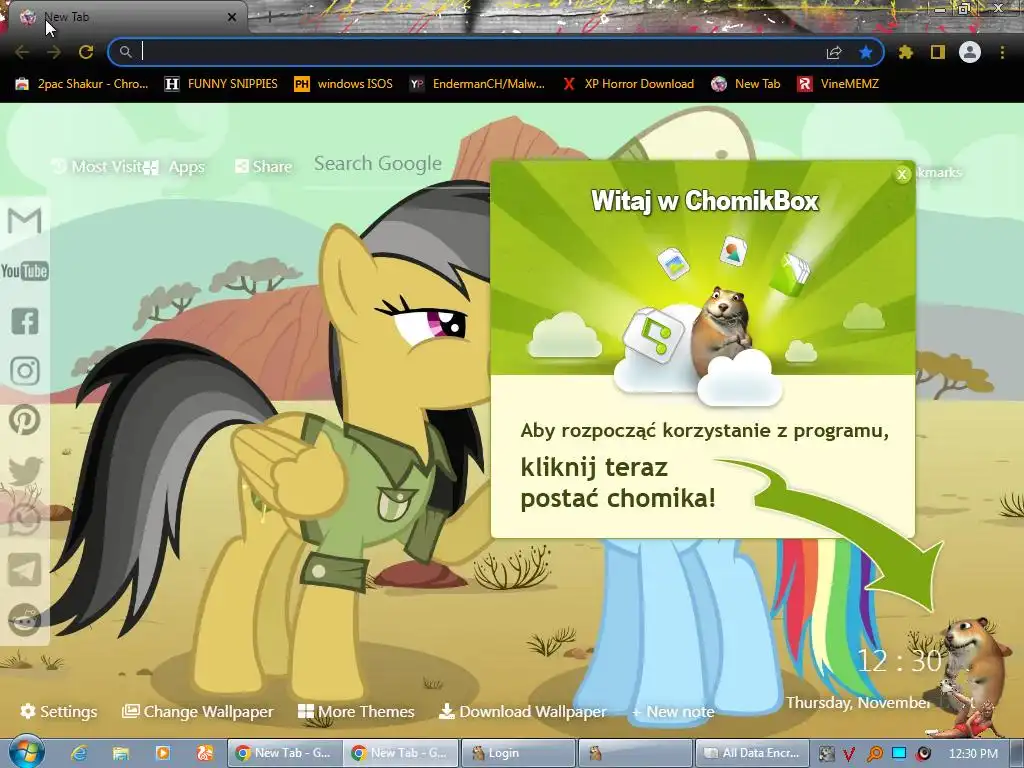Open the Twitter sidebar shortcut
Viewport: 1024px width, 768px height.
(25, 471)
